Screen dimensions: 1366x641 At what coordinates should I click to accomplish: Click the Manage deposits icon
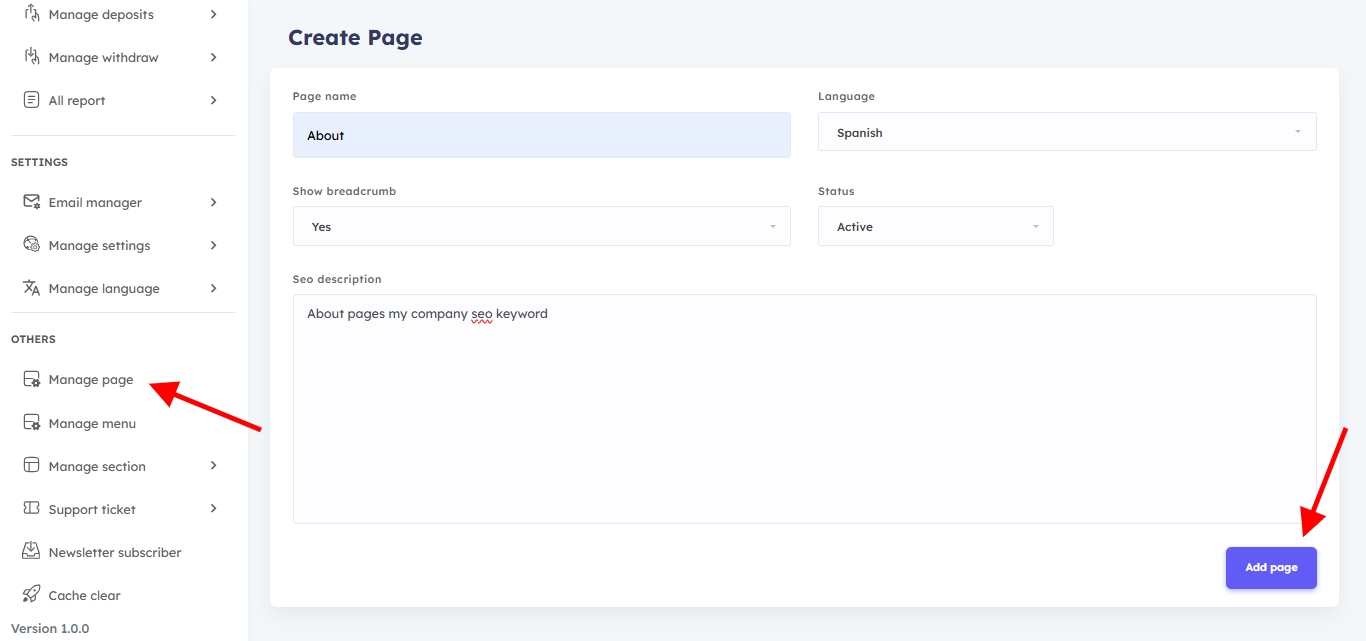[32, 14]
